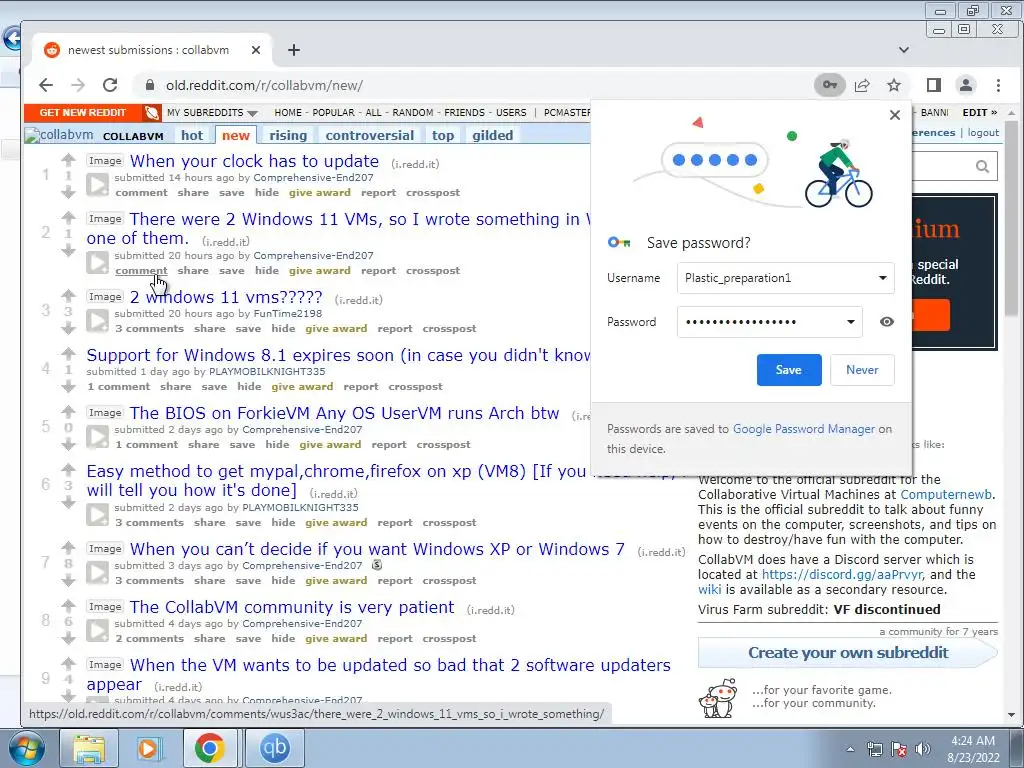1024x768 pixels.
Task: Click the Computernewb link
Action: click(946, 494)
